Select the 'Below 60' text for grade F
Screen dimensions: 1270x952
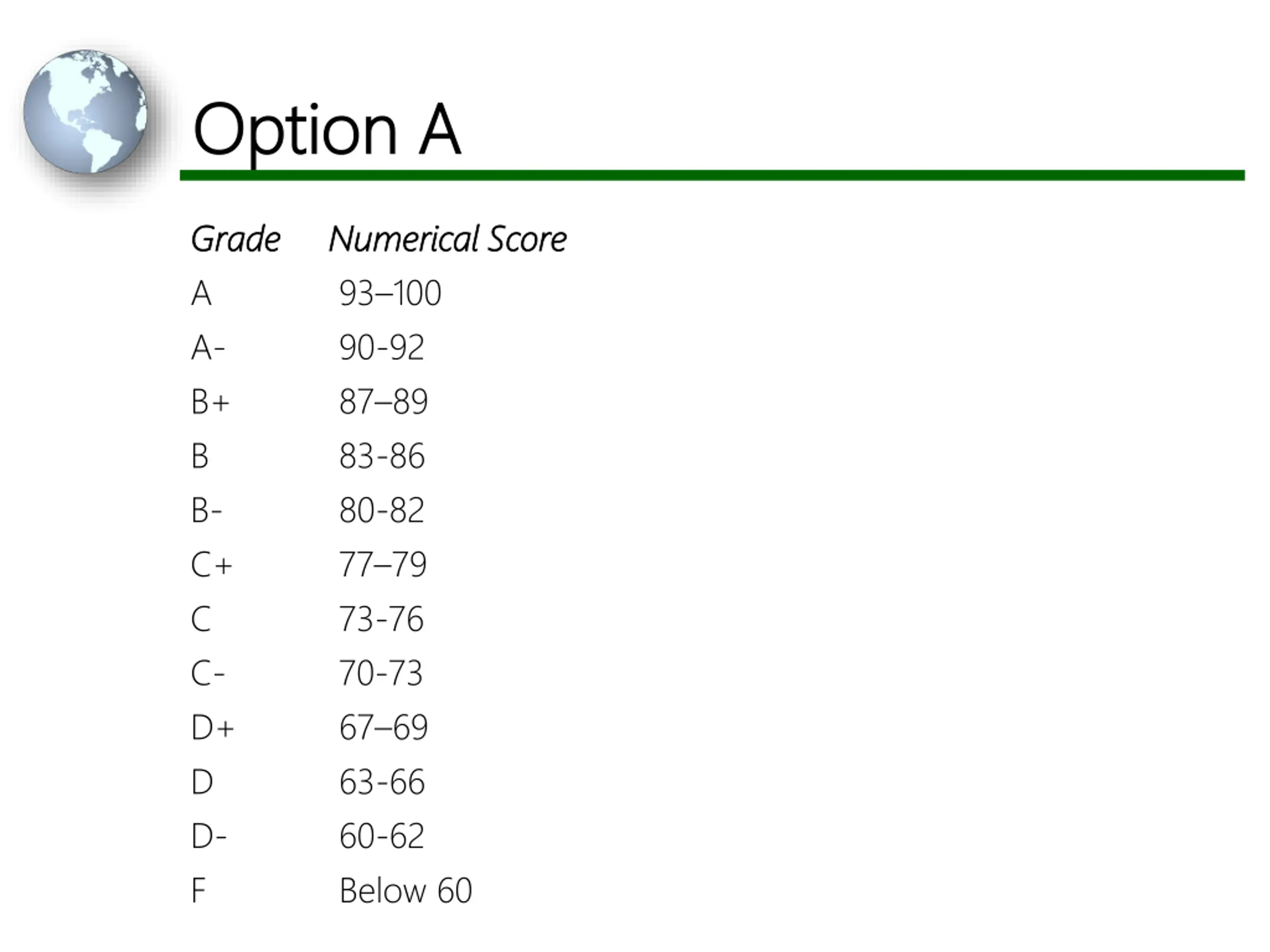coord(406,891)
